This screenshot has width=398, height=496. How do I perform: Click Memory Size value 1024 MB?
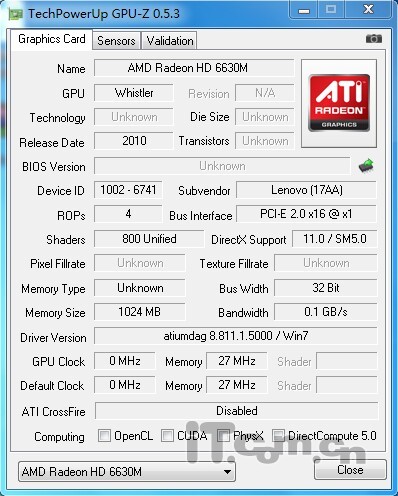point(140,312)
